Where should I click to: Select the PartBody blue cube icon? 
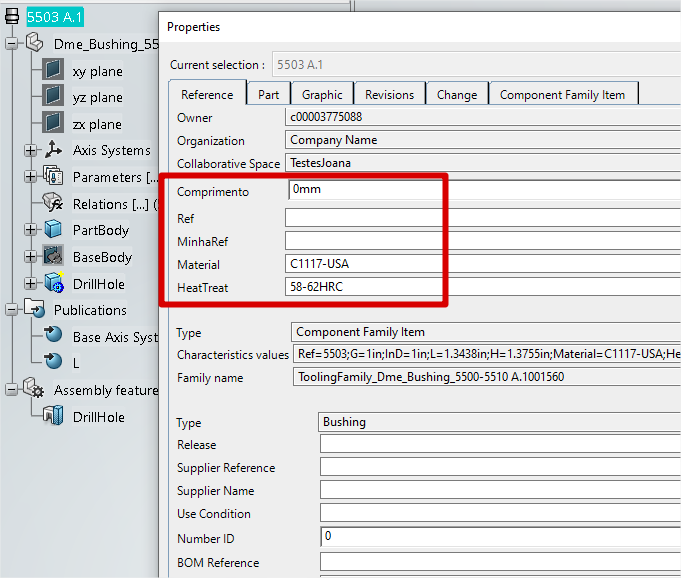53,230
